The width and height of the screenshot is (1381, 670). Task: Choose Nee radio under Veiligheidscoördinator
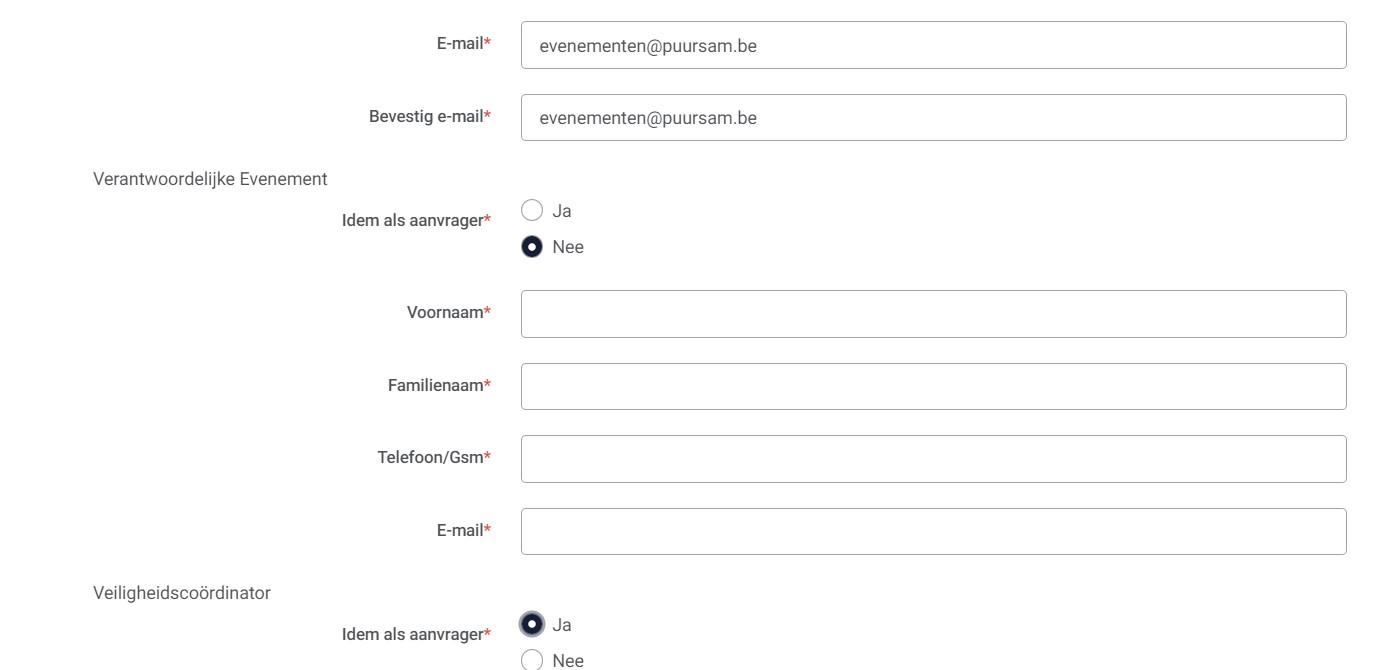pos(533,660)
